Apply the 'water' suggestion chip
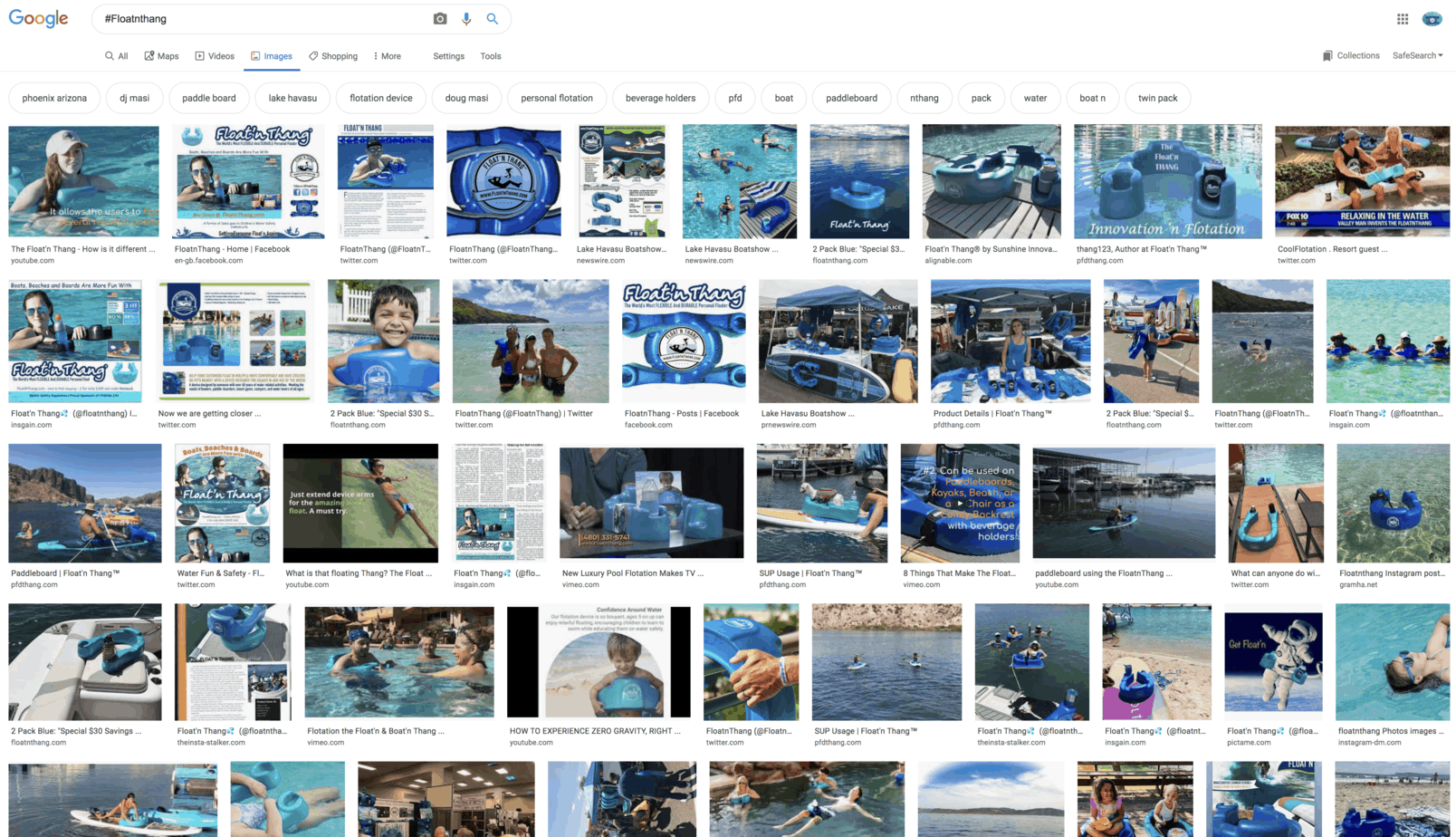1456x837 pixels. pyautogui.click(x=1036, y=98)
